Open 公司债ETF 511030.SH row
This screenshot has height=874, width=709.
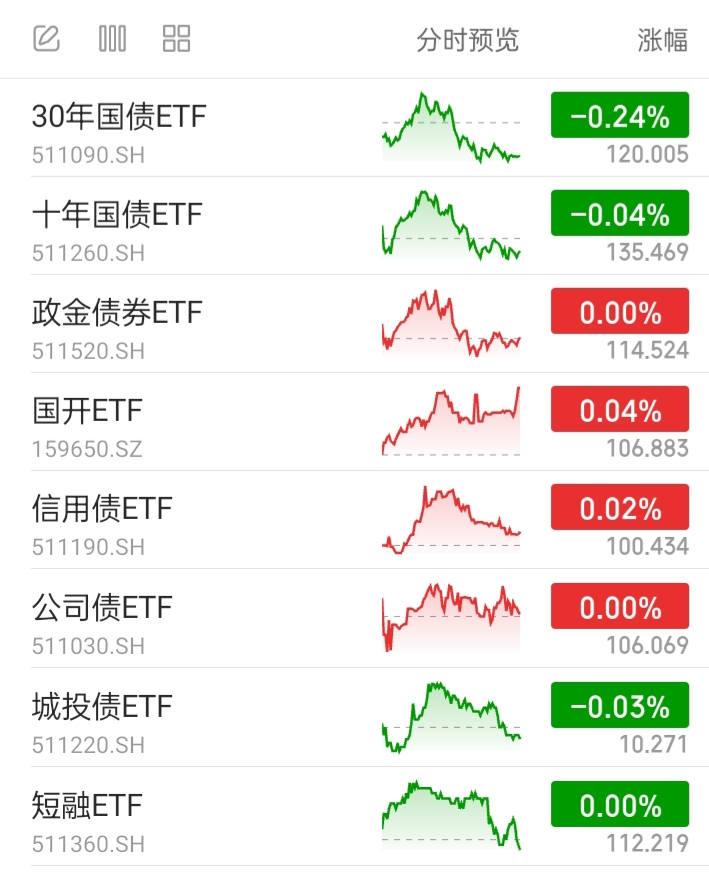[354, 618]
